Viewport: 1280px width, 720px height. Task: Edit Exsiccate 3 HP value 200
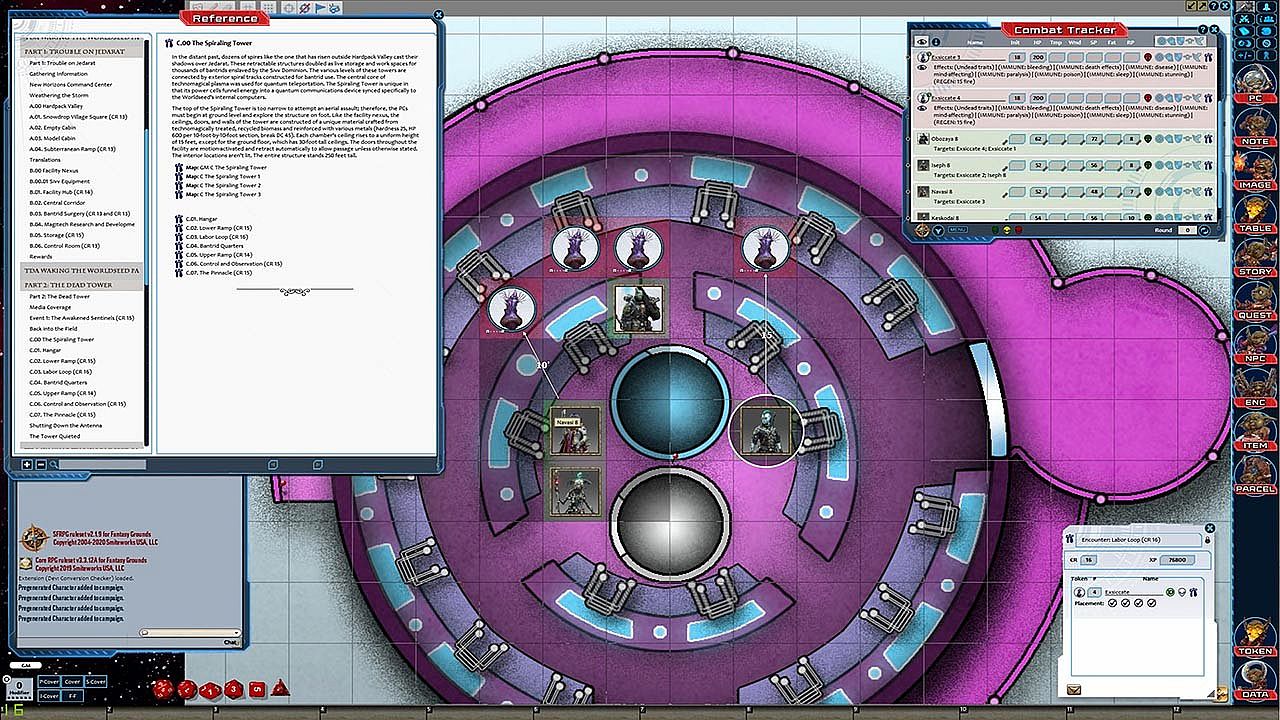click(1038, 58)
